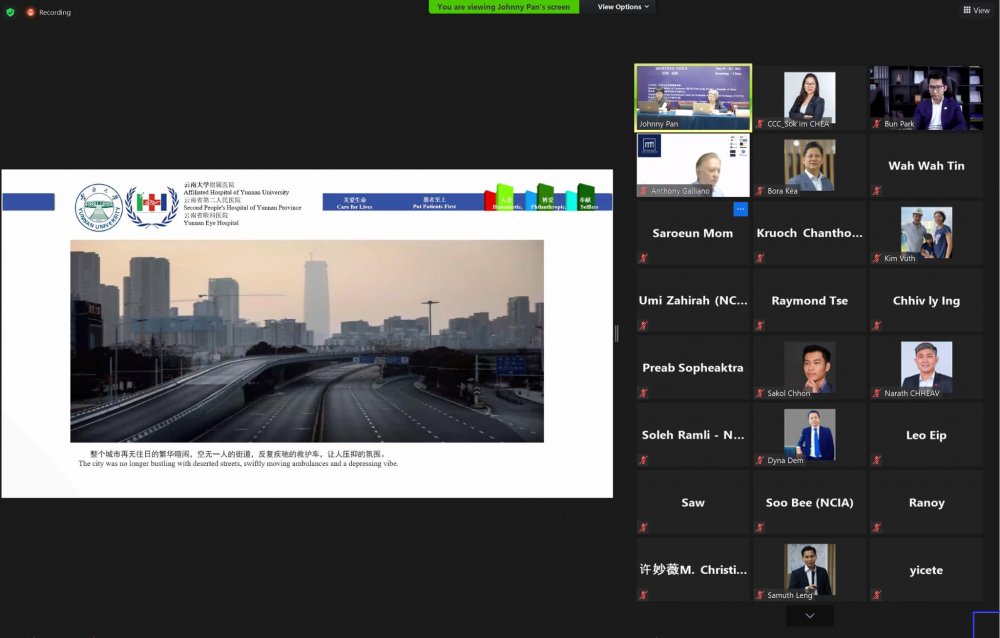Click the red Recording indicator icon
The width and height of the screenshot is (1000, 638).
tap(30, 12)
